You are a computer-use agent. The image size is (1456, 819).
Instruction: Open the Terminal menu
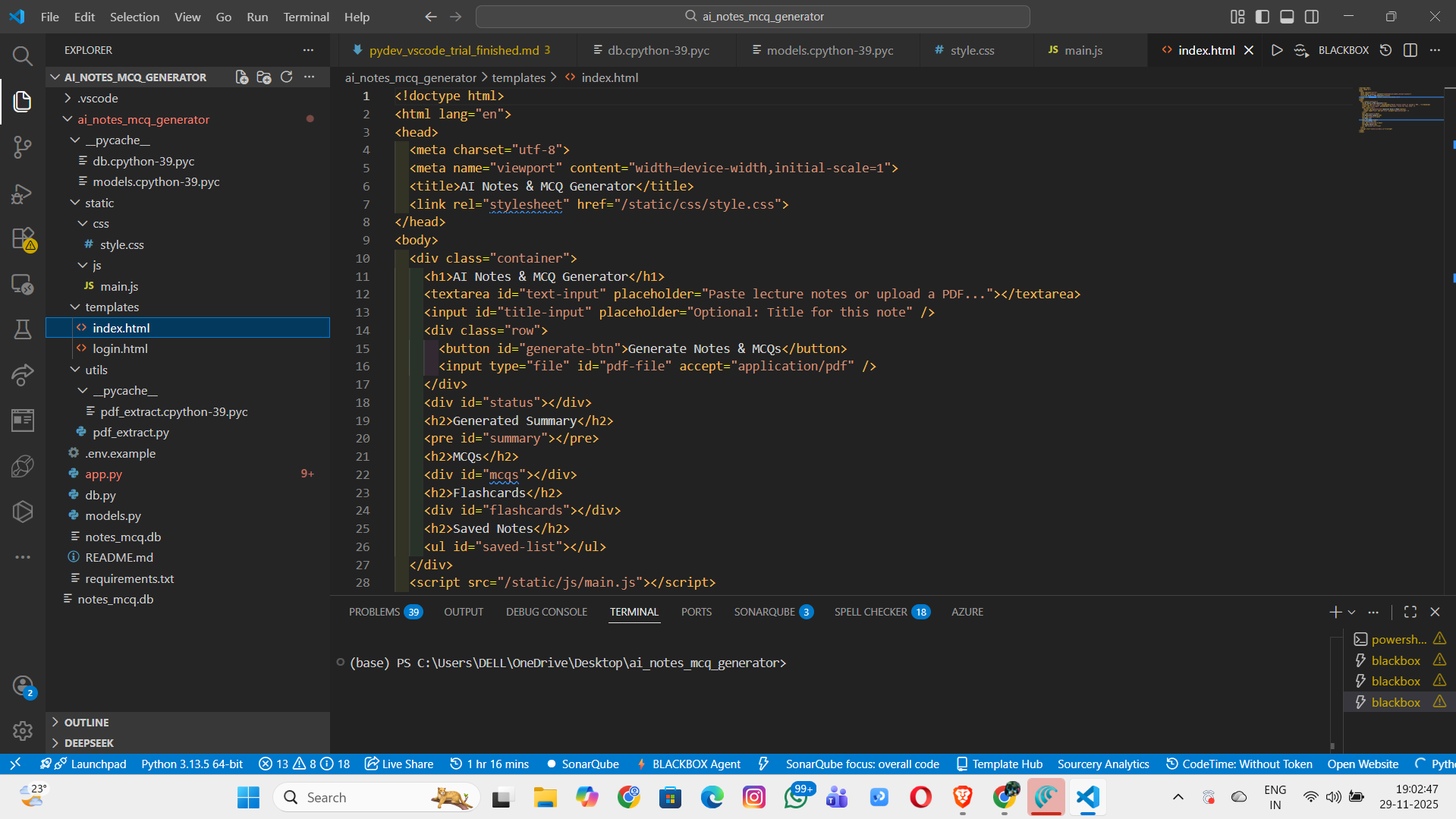pos(306,17)
